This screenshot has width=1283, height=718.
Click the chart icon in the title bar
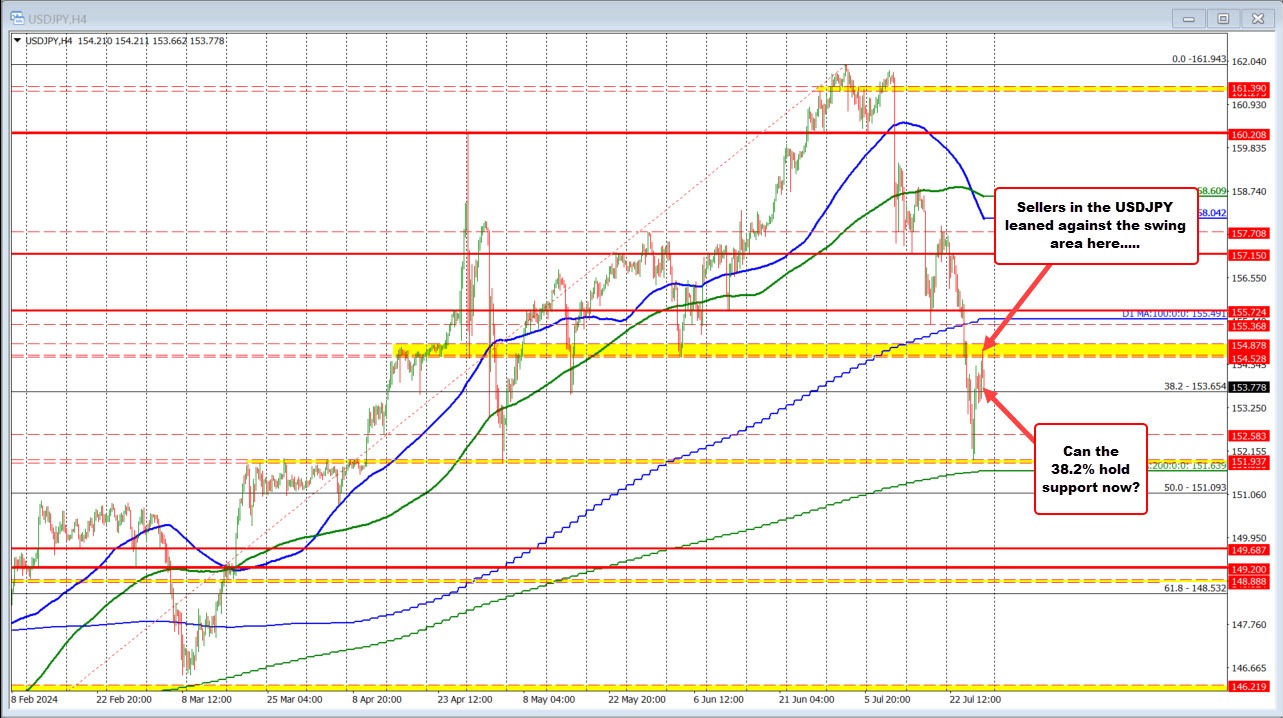point(18,18)
